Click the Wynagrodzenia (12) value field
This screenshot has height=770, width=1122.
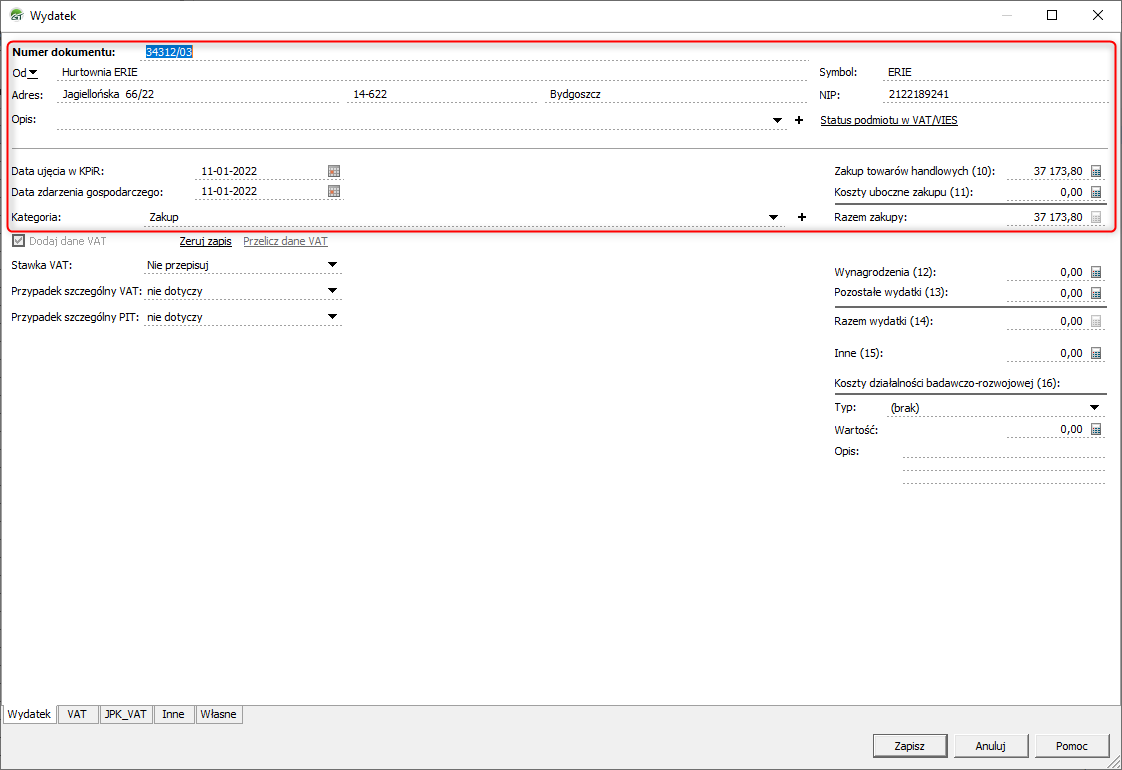[1047, 272]
